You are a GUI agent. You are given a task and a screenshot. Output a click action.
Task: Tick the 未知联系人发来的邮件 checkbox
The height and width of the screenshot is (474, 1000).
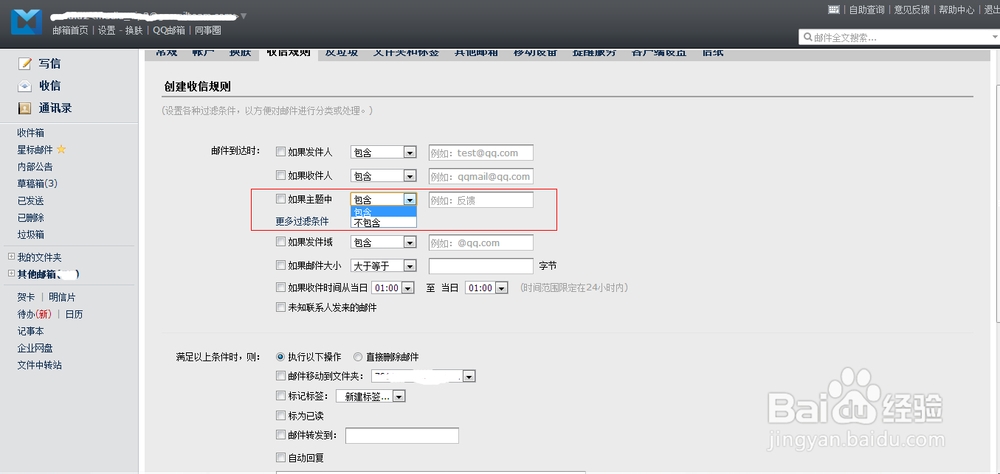pyautogui.click(x=281, y=307)
